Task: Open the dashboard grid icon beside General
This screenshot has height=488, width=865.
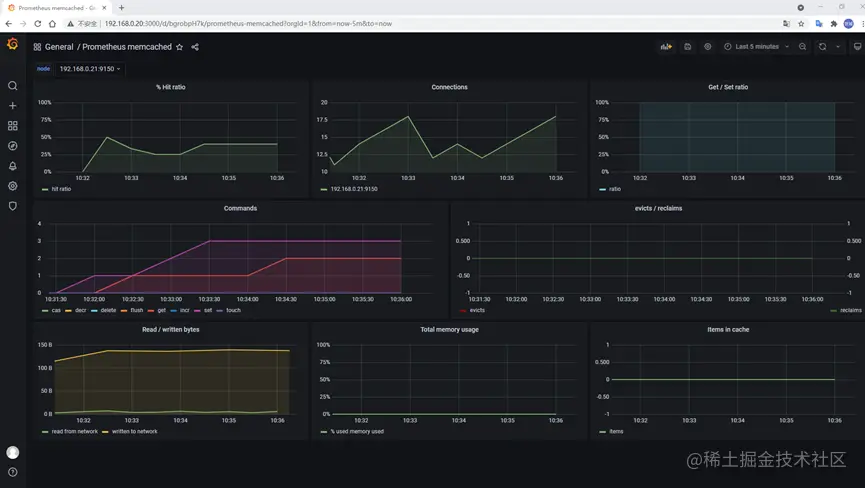Action: tap(37, 47)
